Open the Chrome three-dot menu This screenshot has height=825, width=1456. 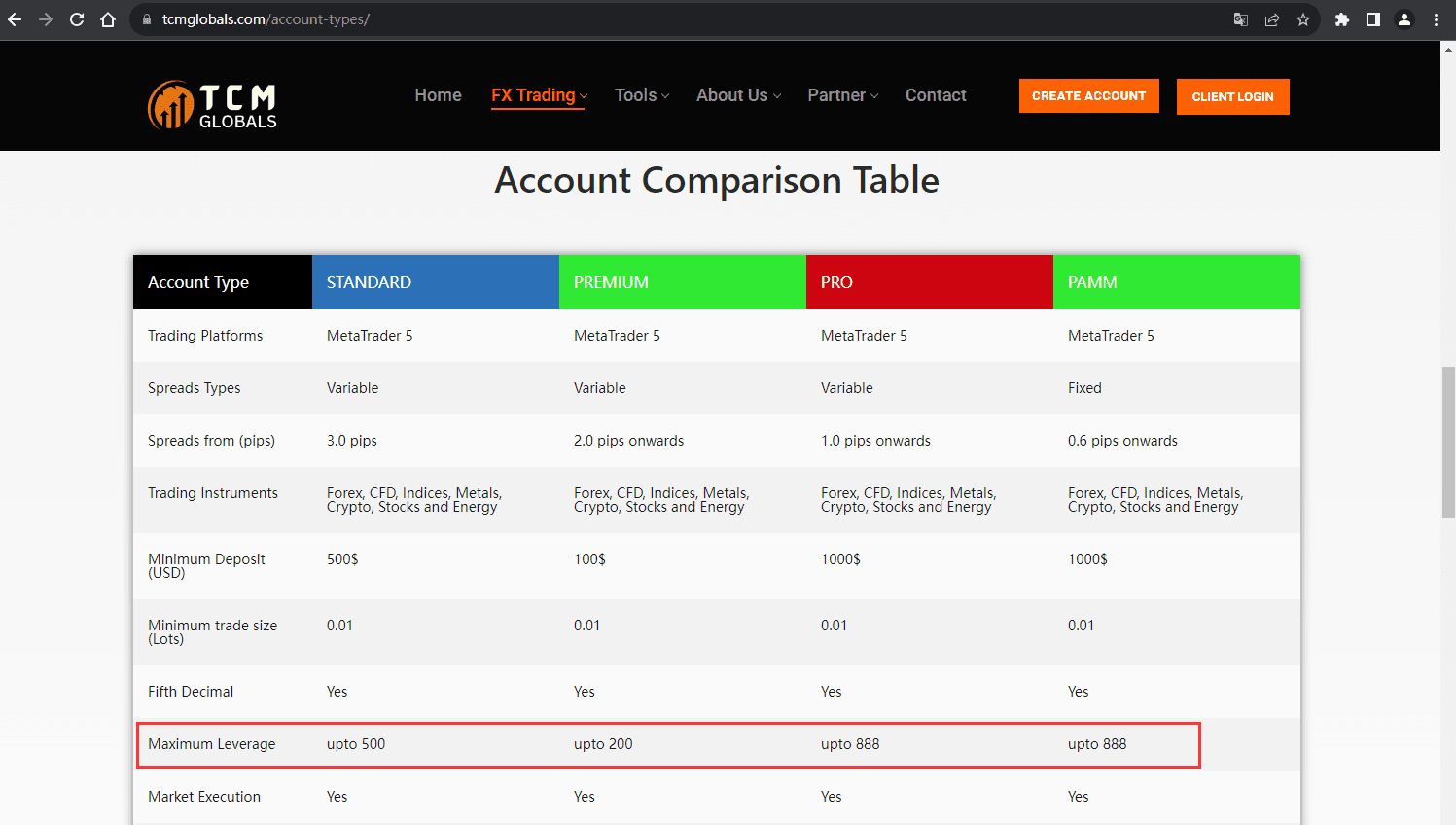1436,19
